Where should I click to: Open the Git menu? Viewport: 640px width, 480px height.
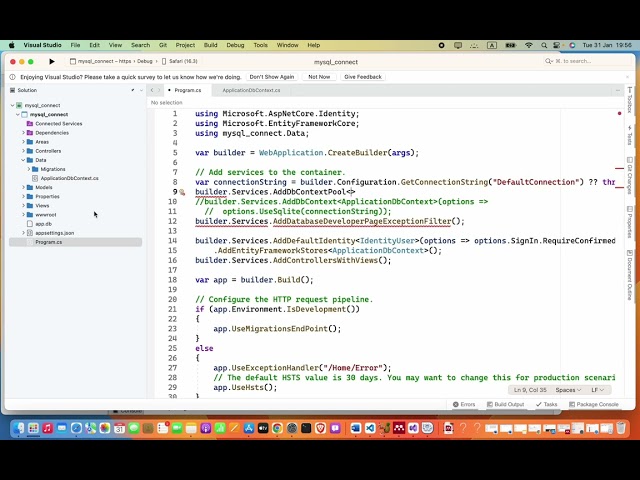(x=163, y=45)
